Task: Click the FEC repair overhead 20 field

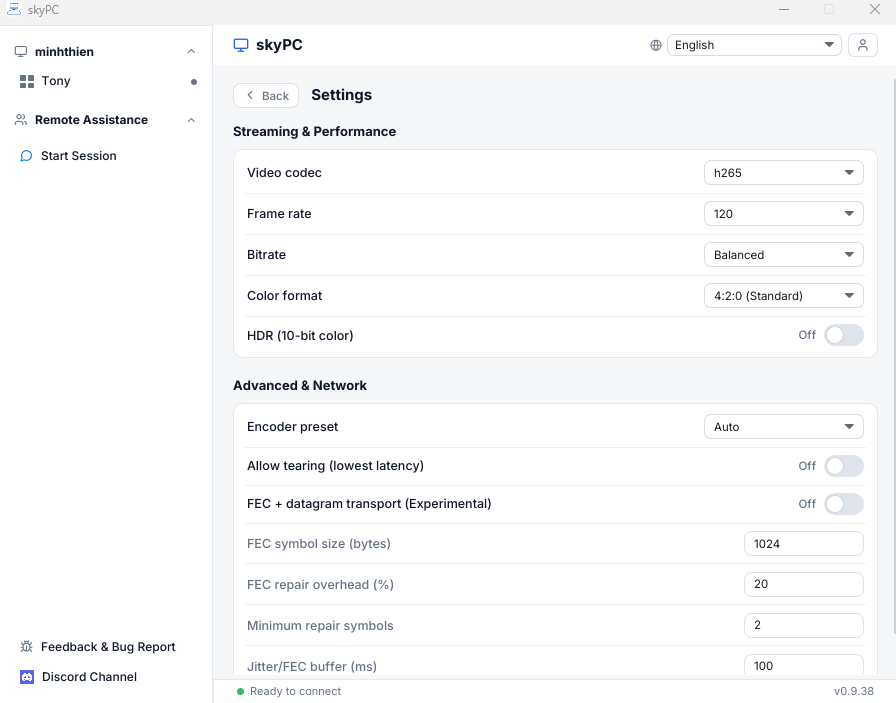Action: [803, 584]
